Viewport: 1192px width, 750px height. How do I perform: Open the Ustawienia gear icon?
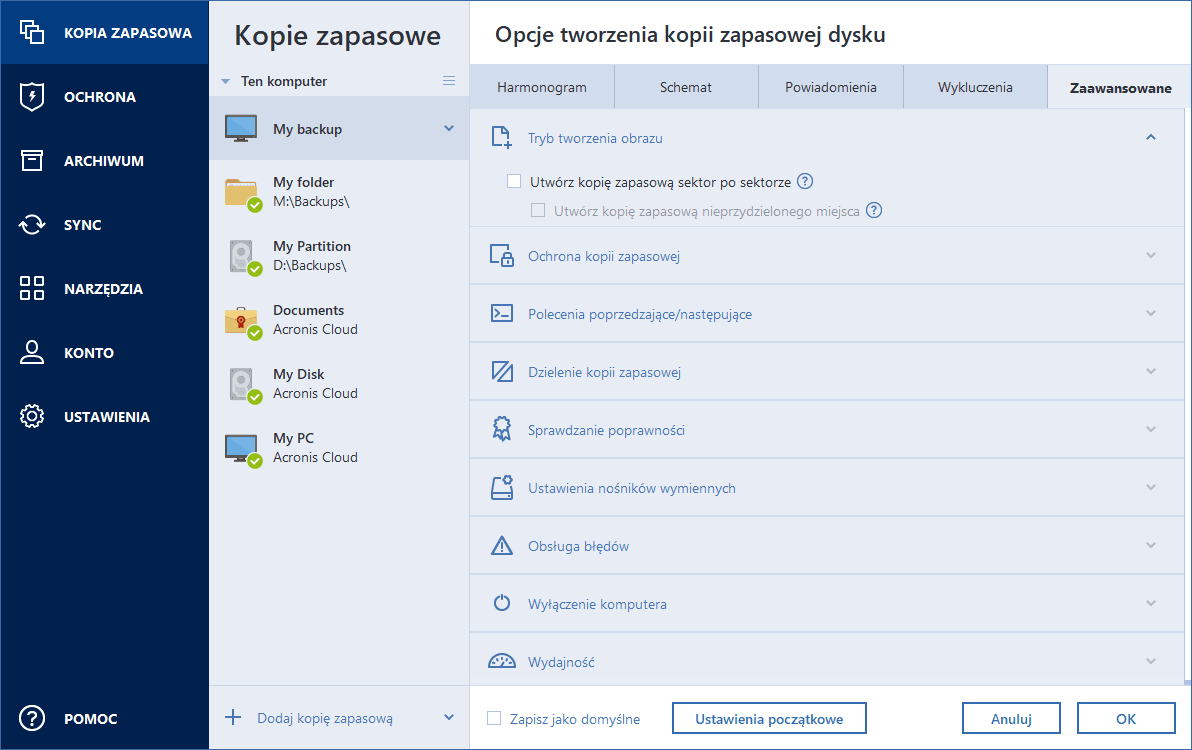[x=32, y=417]
